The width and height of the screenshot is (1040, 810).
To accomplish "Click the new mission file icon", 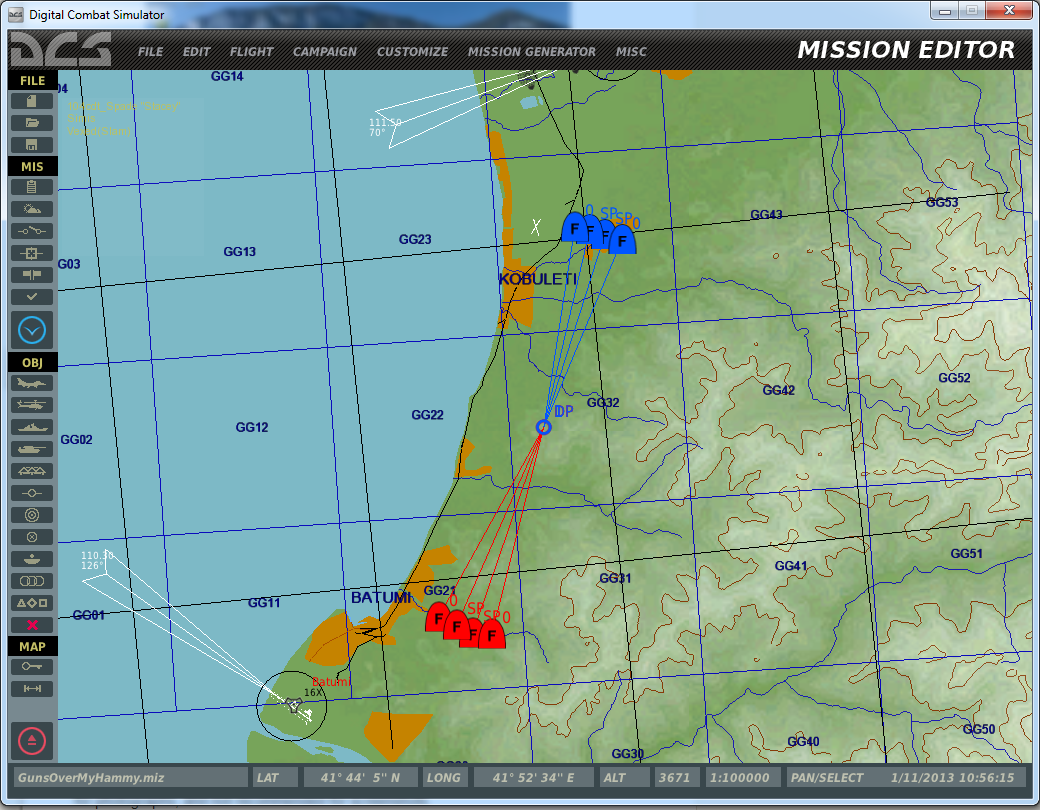I will (32, 101).
